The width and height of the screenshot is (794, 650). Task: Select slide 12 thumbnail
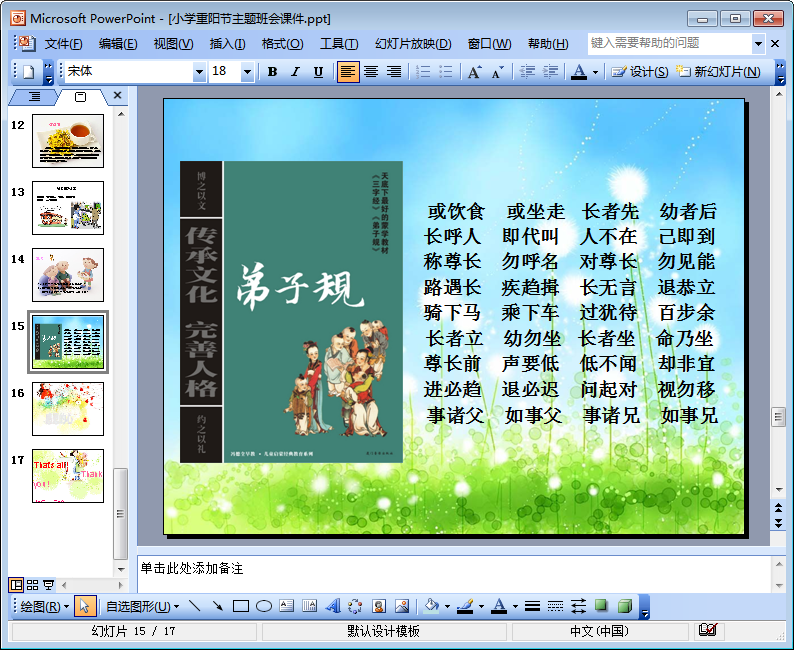tap(68, 141)
